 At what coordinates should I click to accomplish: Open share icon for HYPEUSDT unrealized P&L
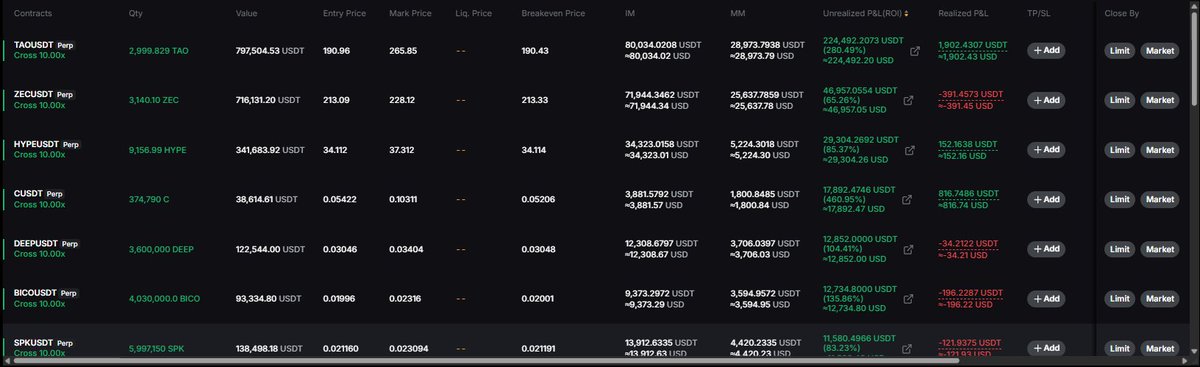coord(909,150)
